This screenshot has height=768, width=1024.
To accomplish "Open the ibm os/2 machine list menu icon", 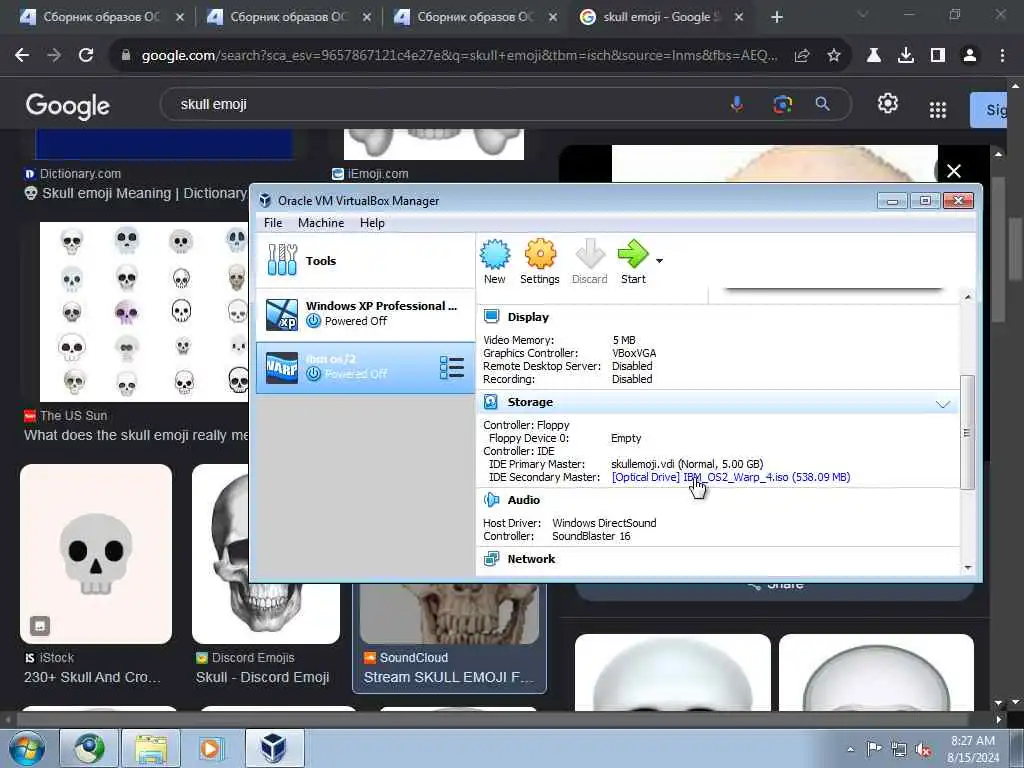I will tap(451, 368).
